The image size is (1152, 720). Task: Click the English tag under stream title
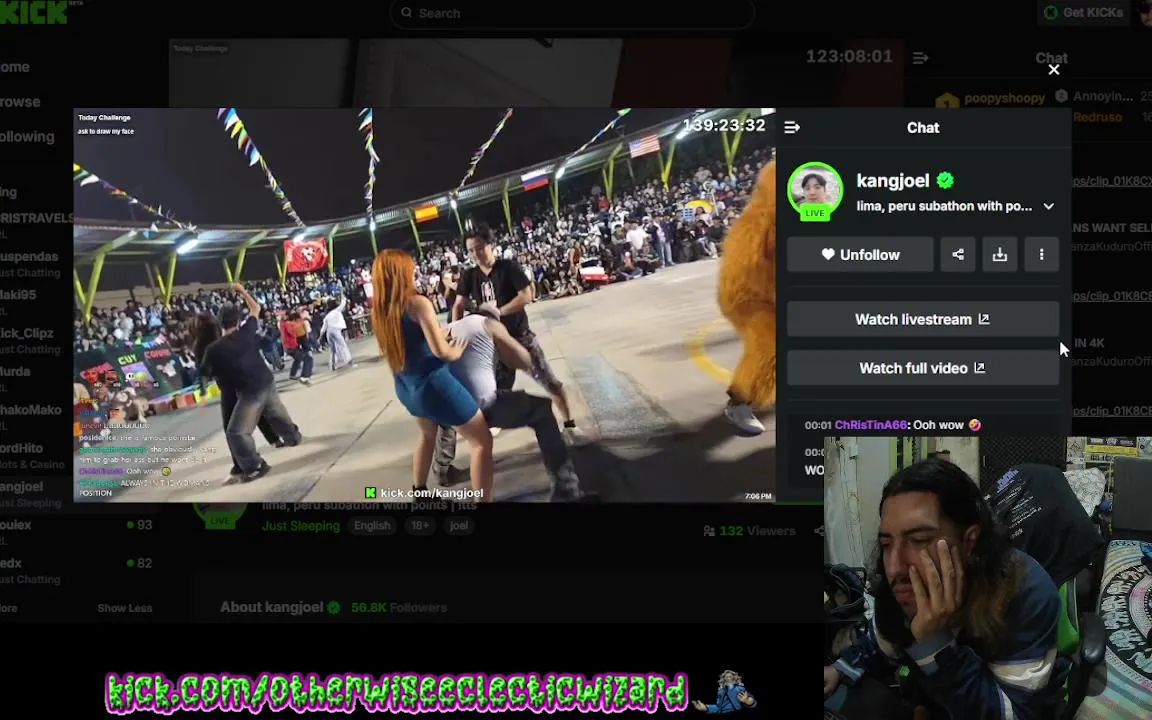click(x=372, y=526)
